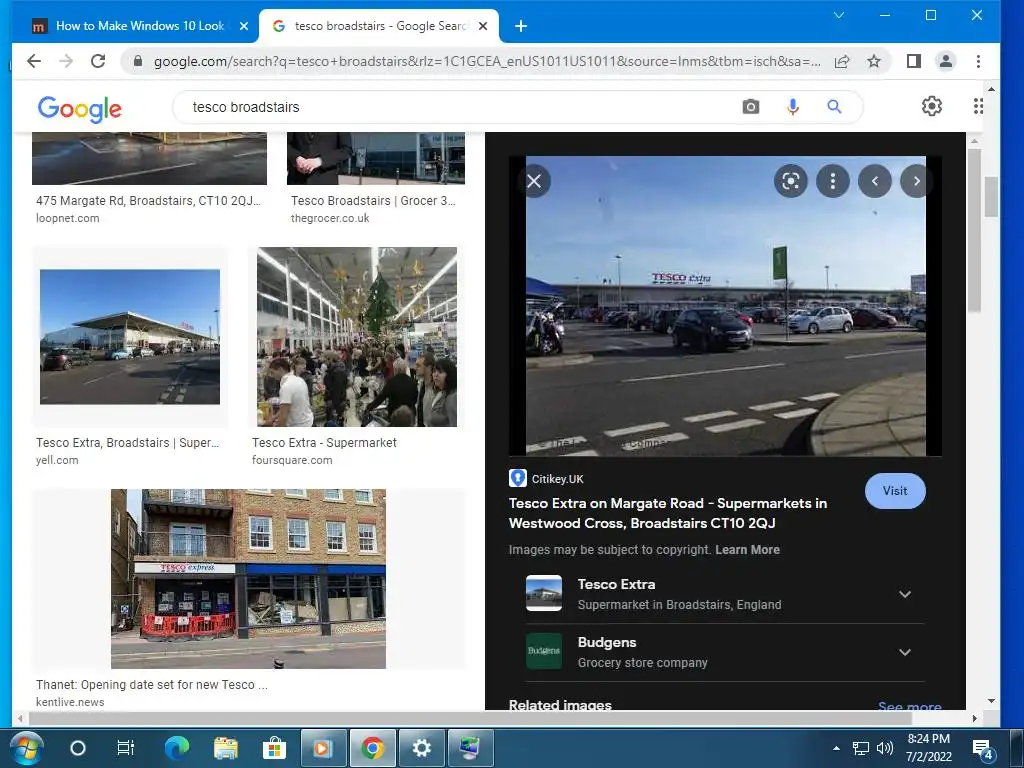This screenshot has width=1024, height=768.
Task: Close How to Make Windows tab
Action: (x=244, y=26)
